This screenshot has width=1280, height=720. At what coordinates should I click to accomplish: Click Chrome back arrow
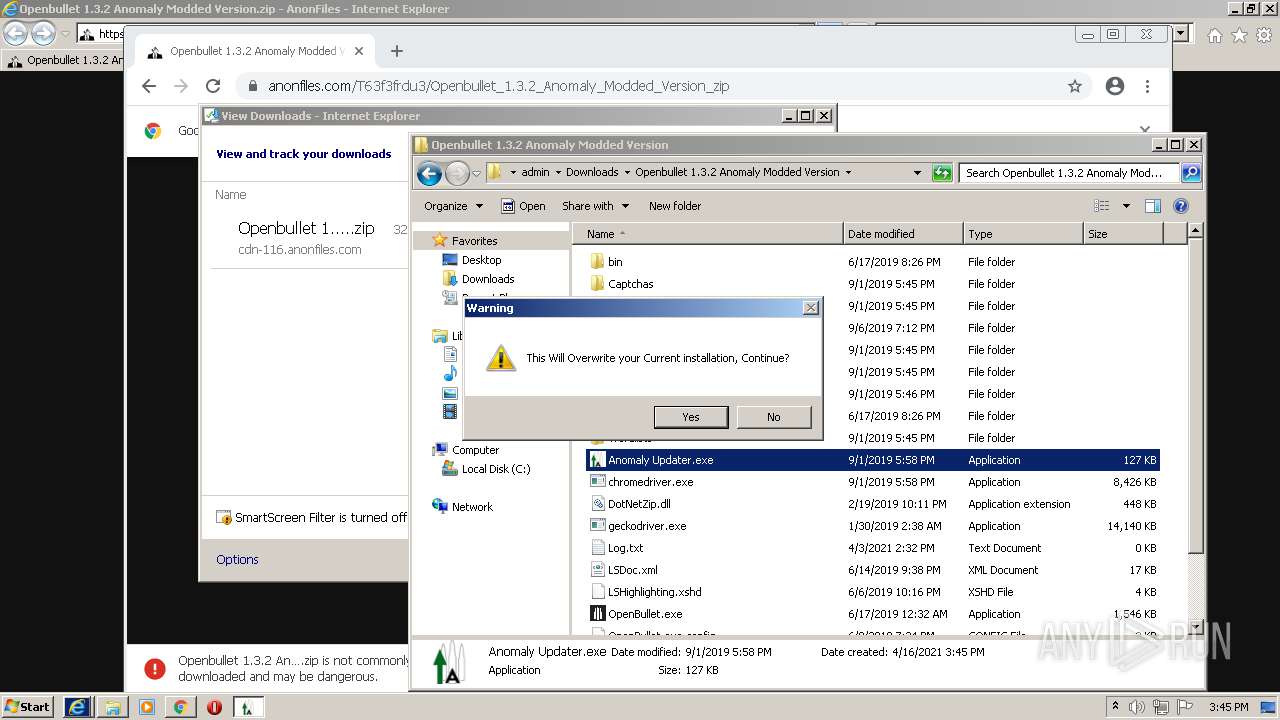point(149,86)
